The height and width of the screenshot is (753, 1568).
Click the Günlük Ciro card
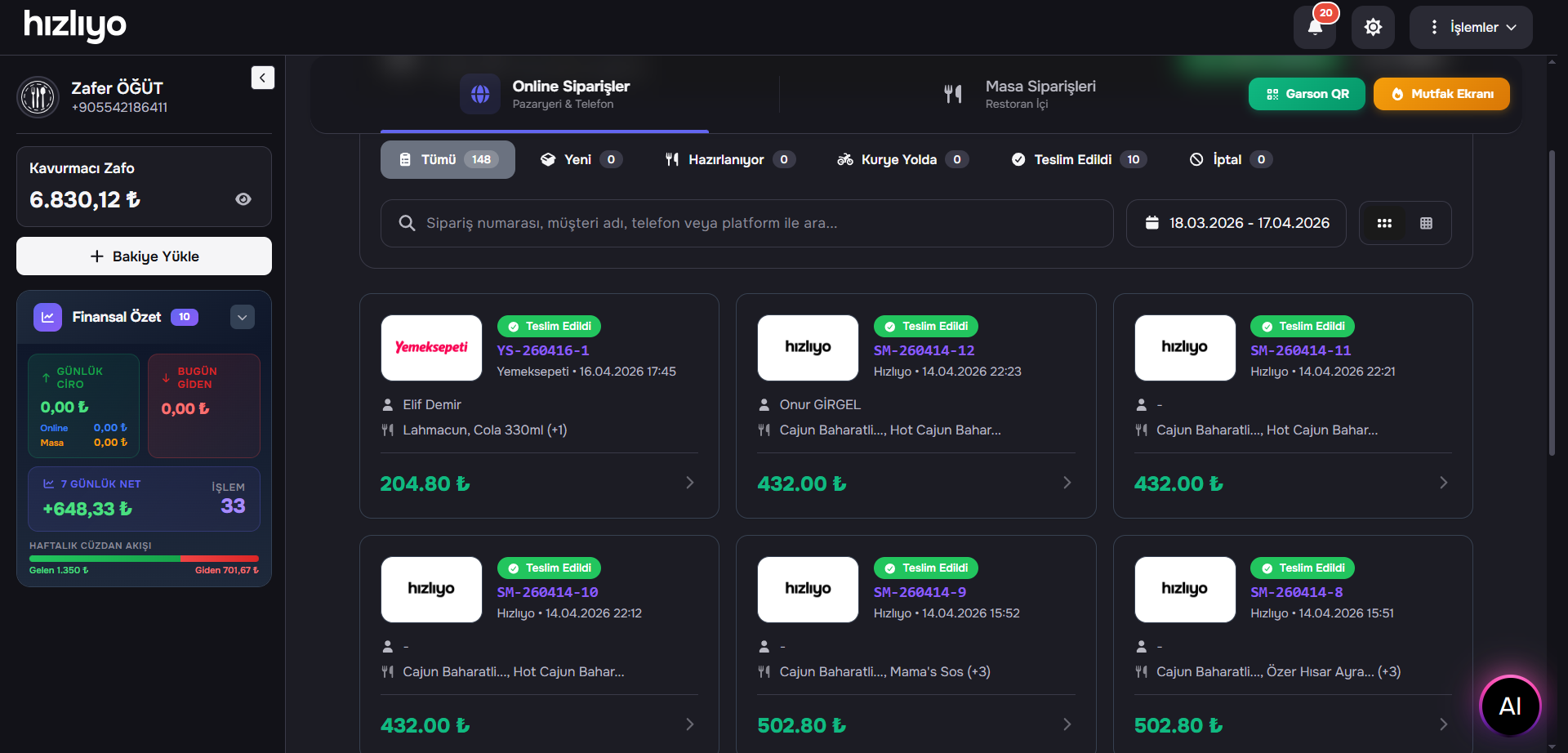(x=83, y=406)
